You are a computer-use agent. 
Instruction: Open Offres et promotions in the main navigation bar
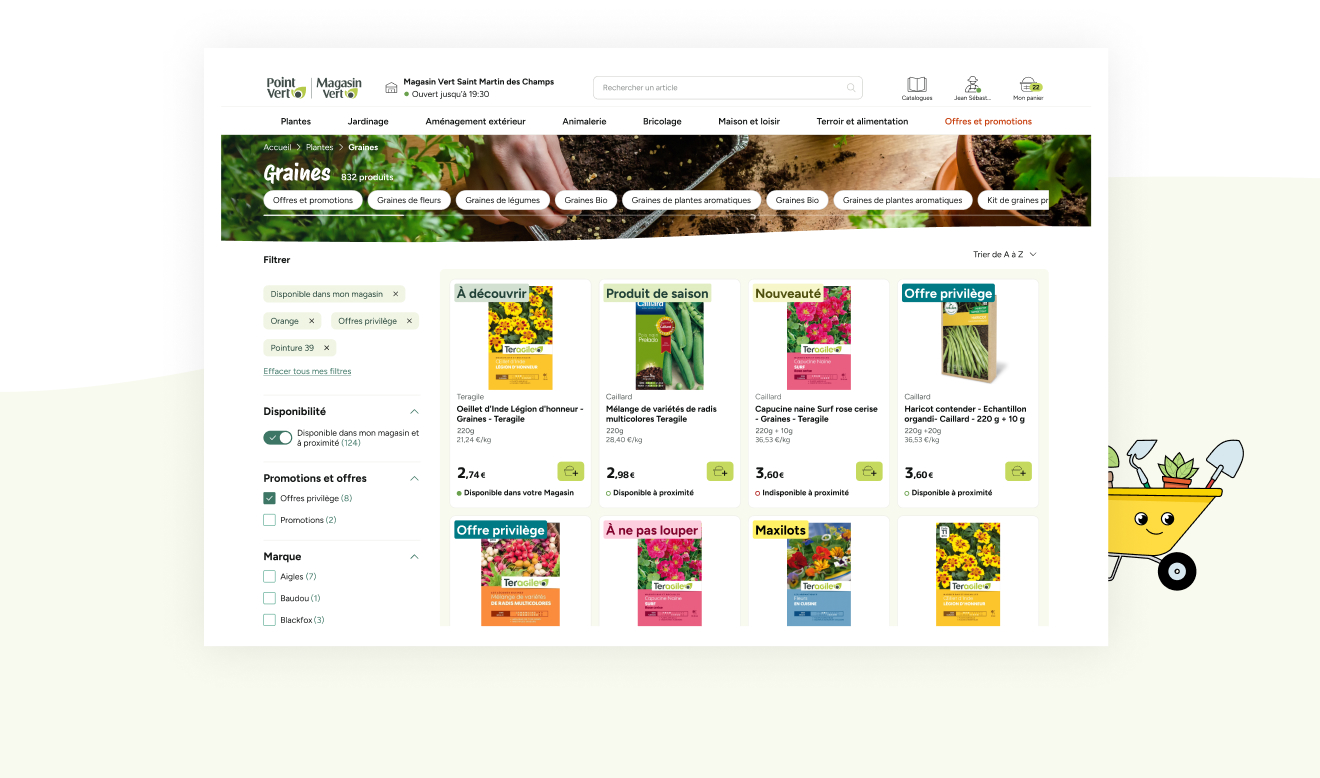(988, 121)
